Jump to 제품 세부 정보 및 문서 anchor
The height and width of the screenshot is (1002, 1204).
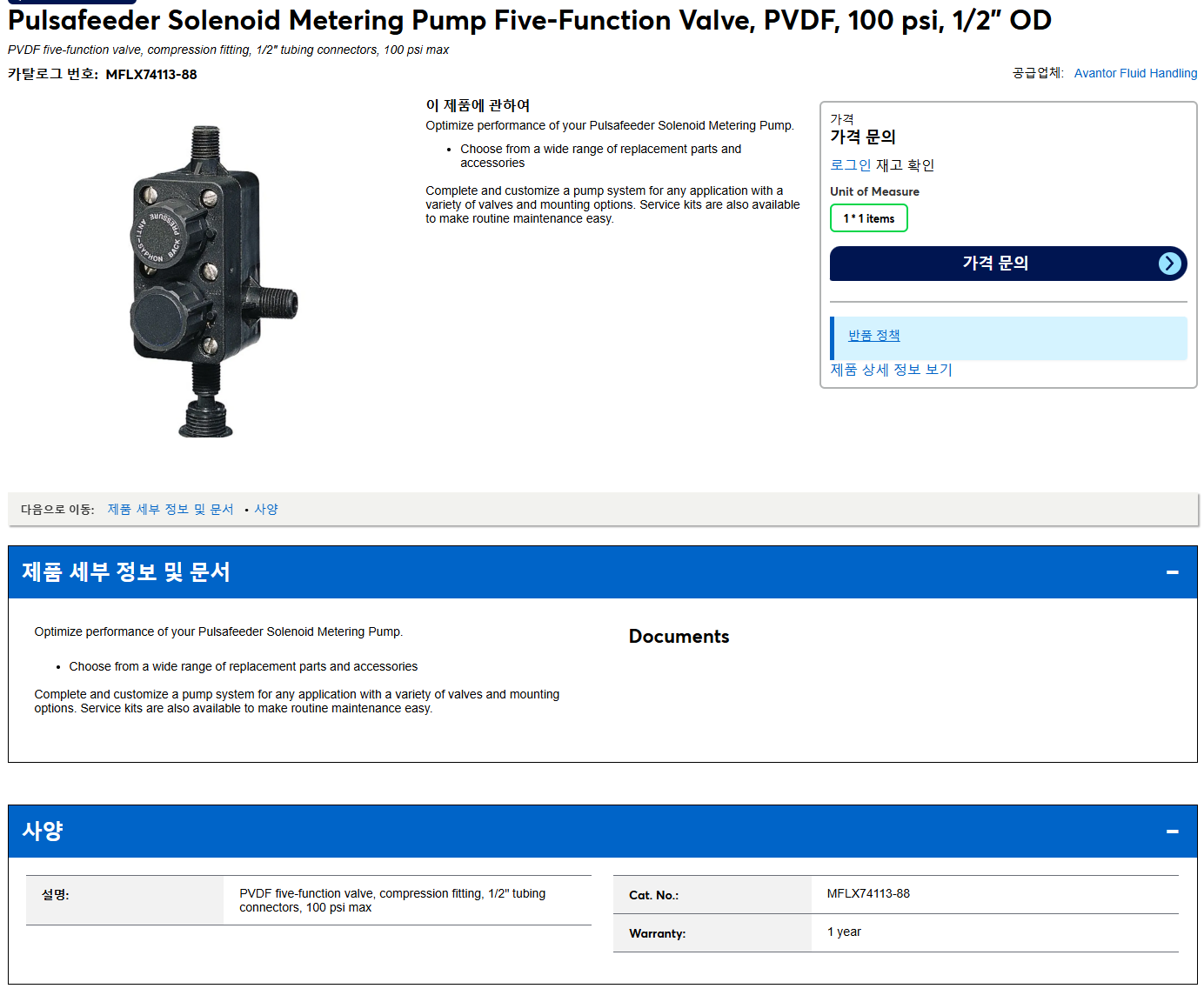coord(171,510)
